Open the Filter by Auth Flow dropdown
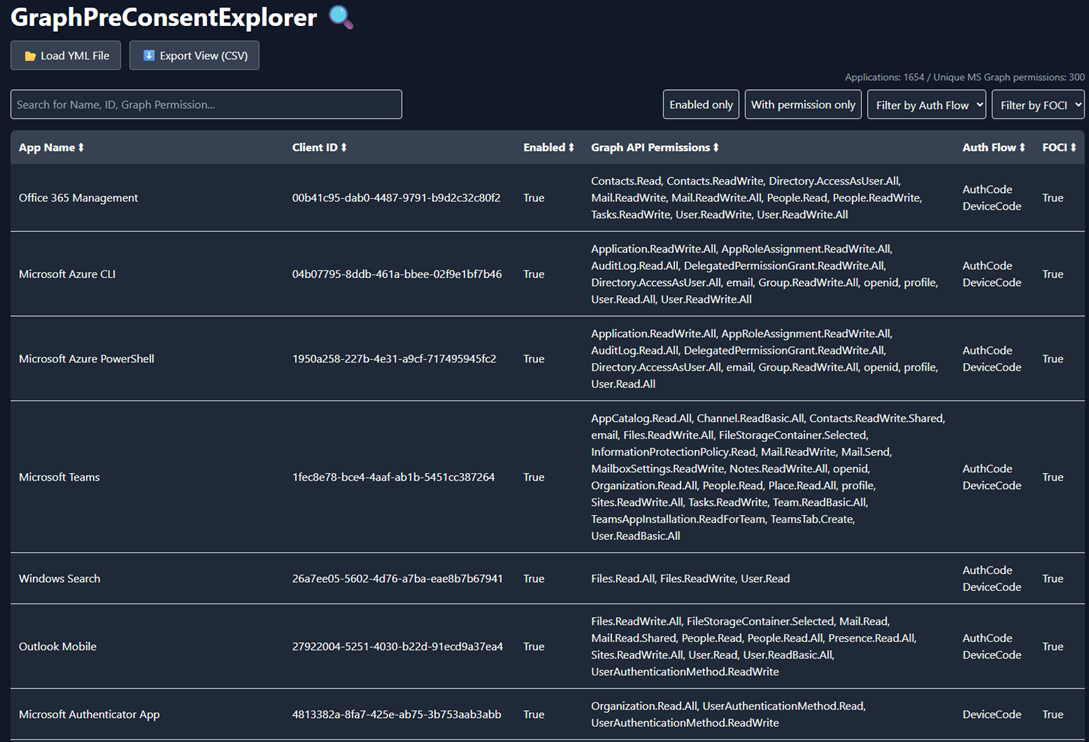Viewport: 1089px width, 742px height. (926, 104)
